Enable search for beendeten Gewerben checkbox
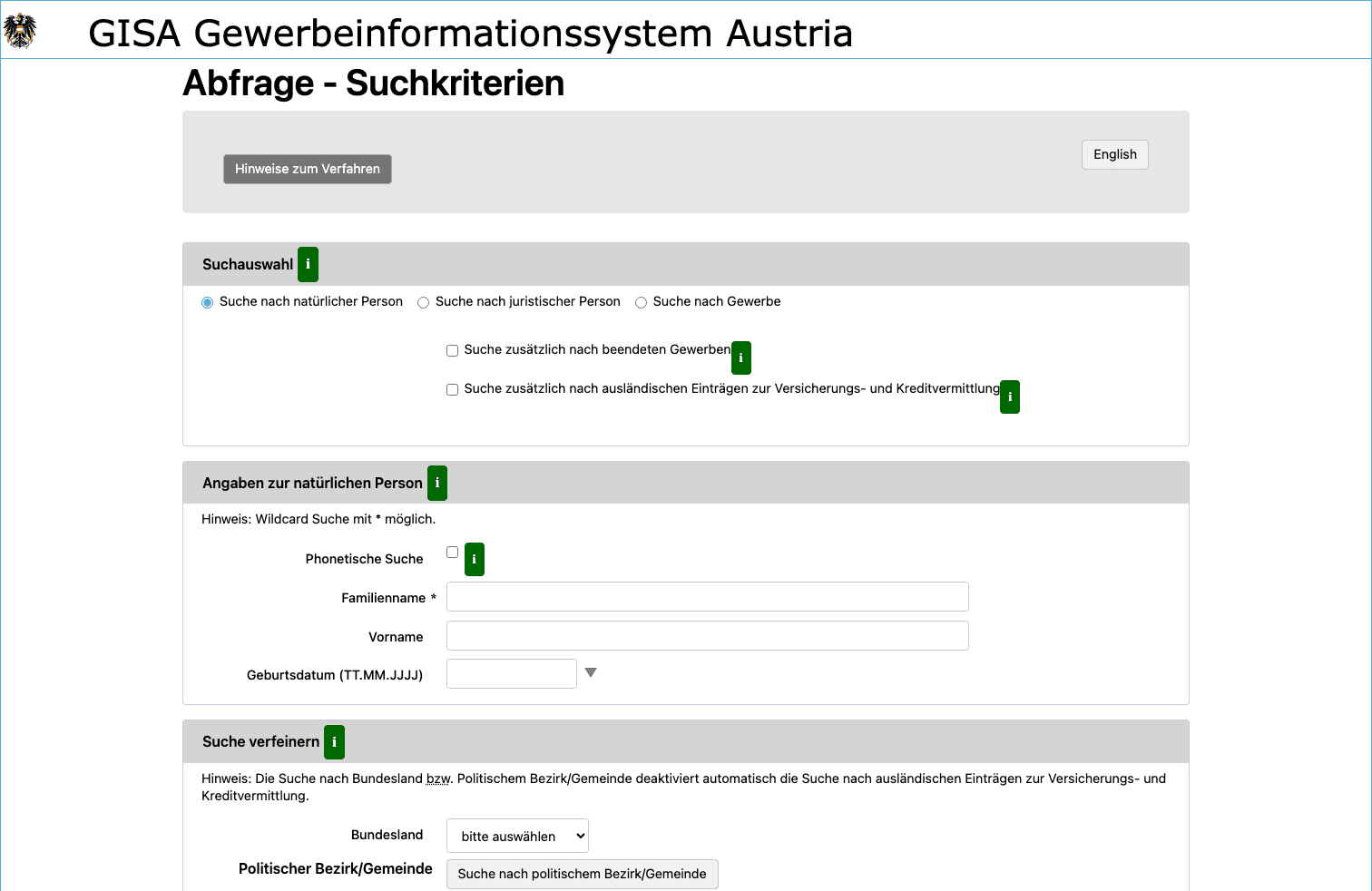Image resolution: width=1372 pixels, height=891 pixels. (x=452, y=350)
